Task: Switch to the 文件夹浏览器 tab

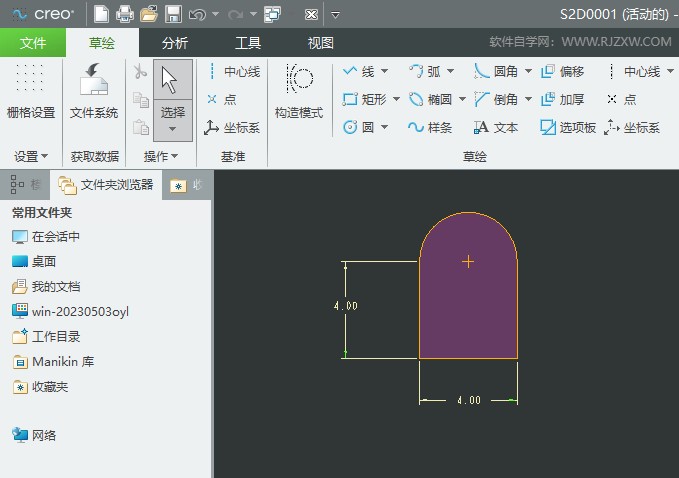Action: coord(106,185)
